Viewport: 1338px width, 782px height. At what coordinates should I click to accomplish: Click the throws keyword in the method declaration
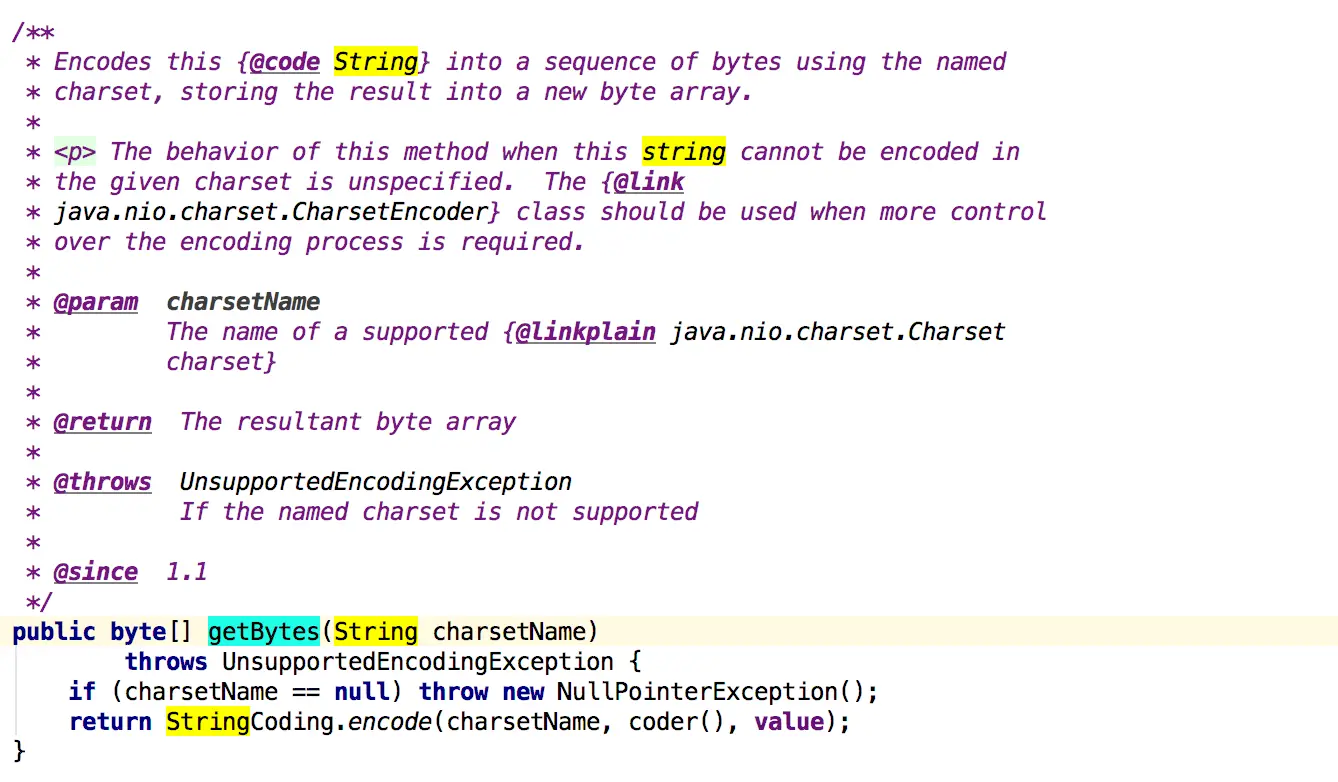[166, 662]
